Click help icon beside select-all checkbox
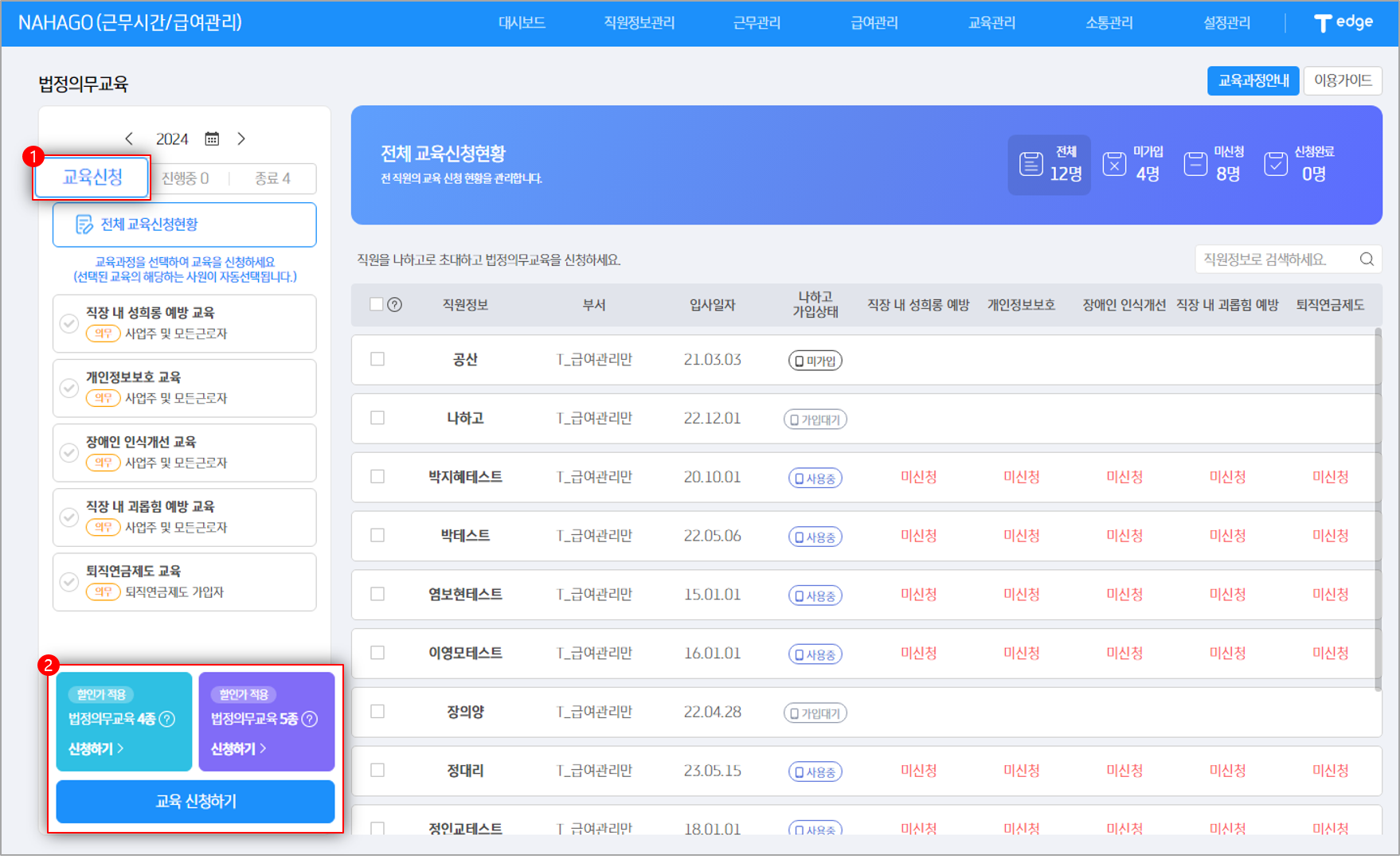Image resolution: width=1400 pixels, height=859 pixels. click(395, 305)
